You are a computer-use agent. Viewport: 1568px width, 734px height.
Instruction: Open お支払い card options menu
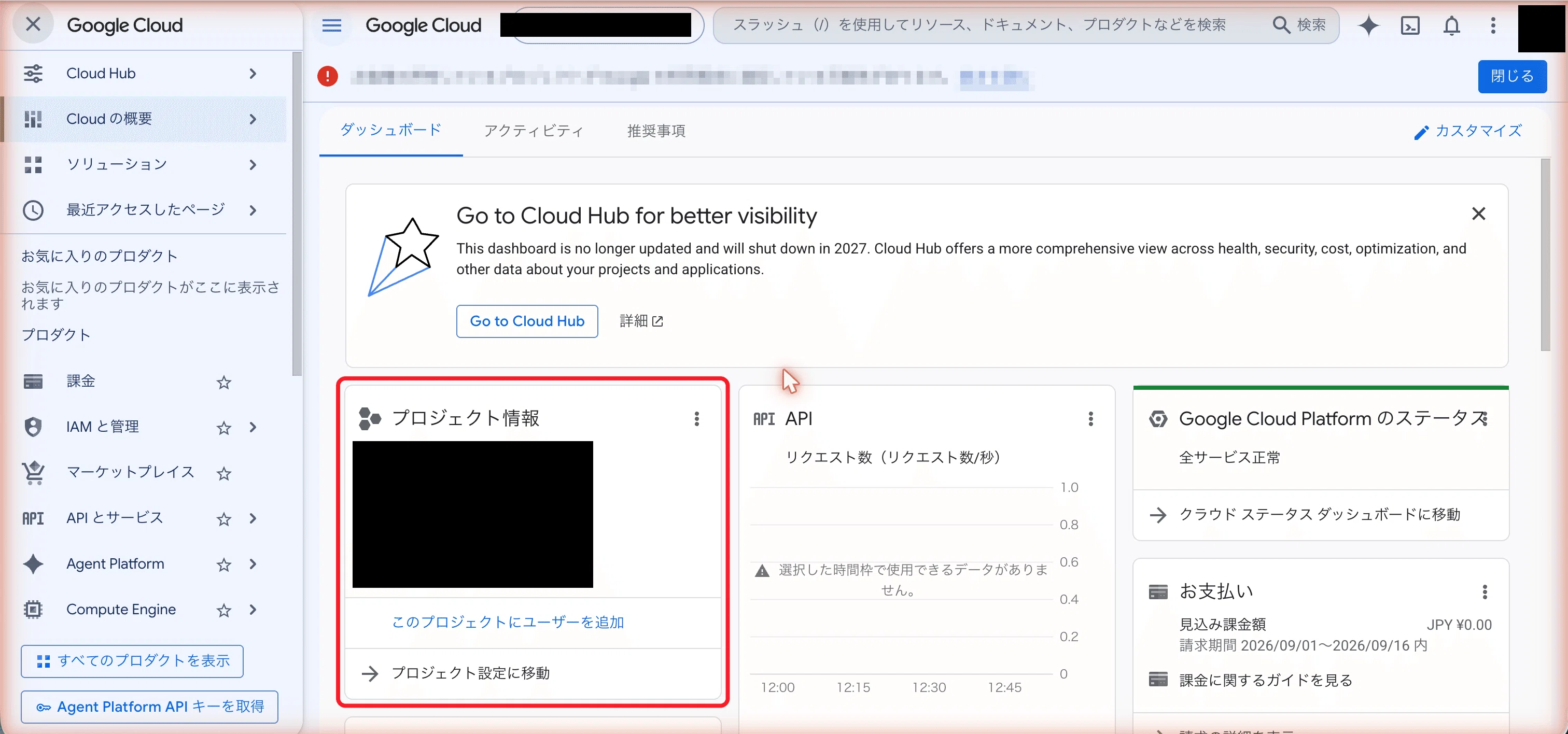(x=1485, y=591)
